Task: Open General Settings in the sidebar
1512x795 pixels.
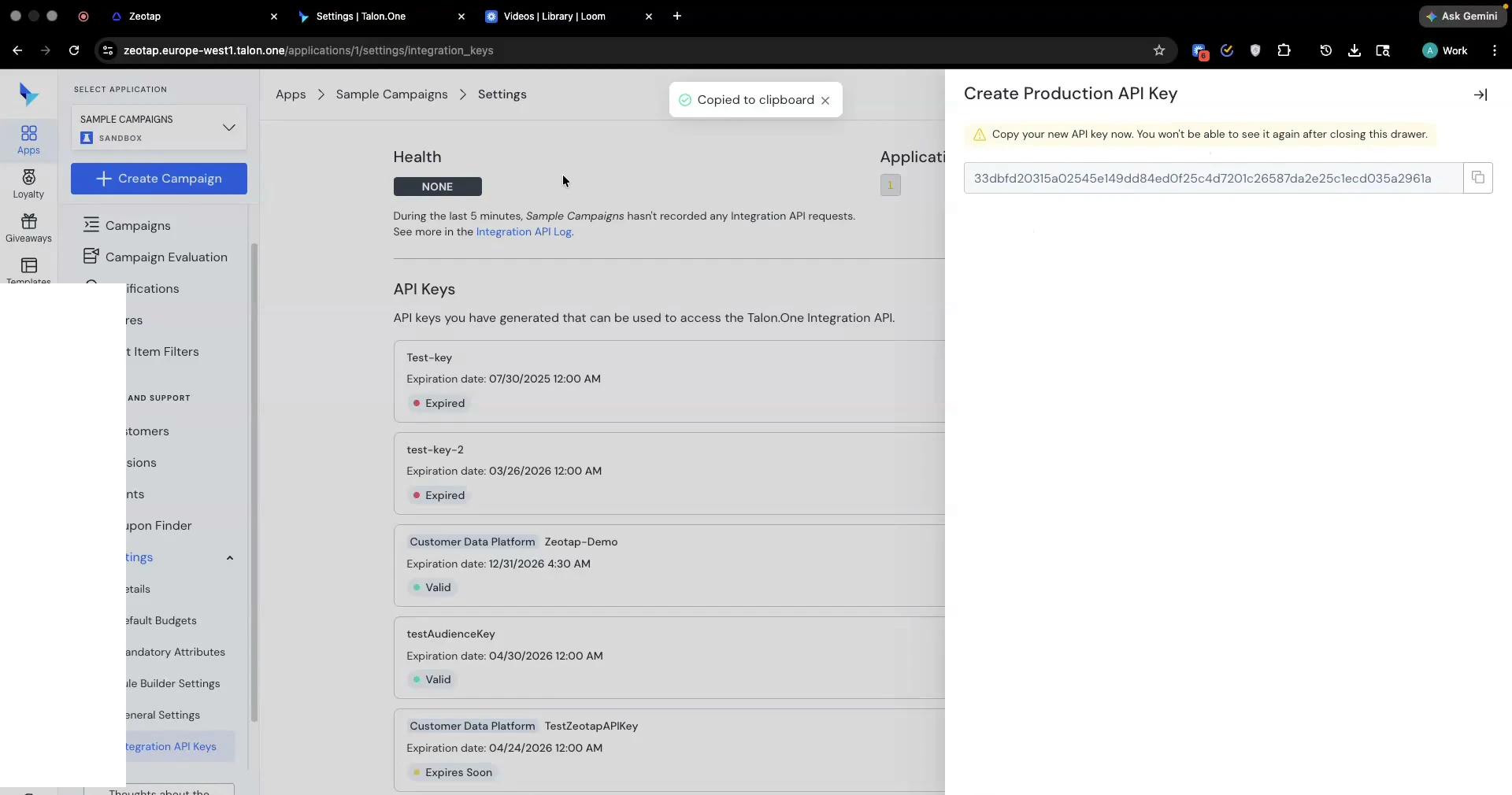Action: (162, 715)
